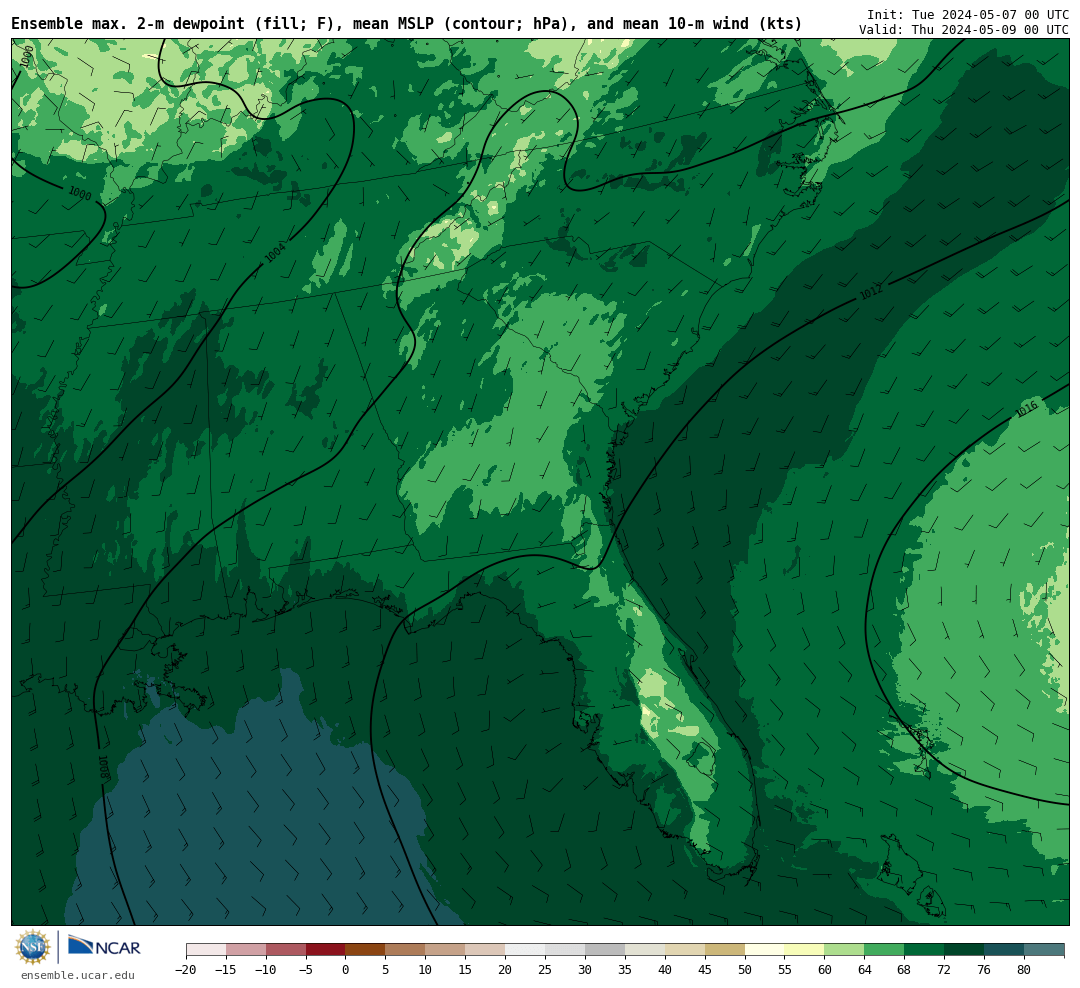
Task: Click the NCAR logo
Action: click(x=104, y=947)
